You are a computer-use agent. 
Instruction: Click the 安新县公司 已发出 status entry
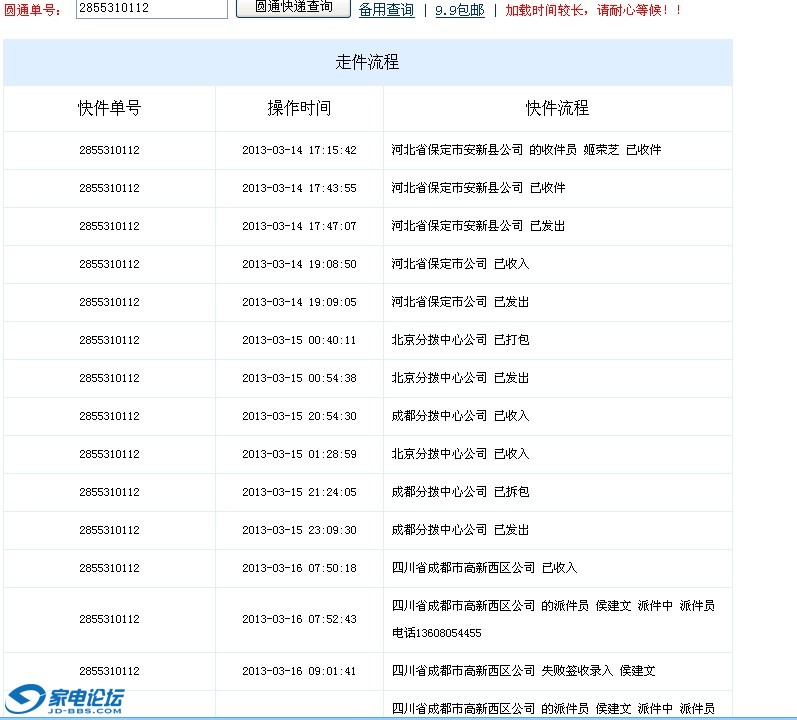478,226
